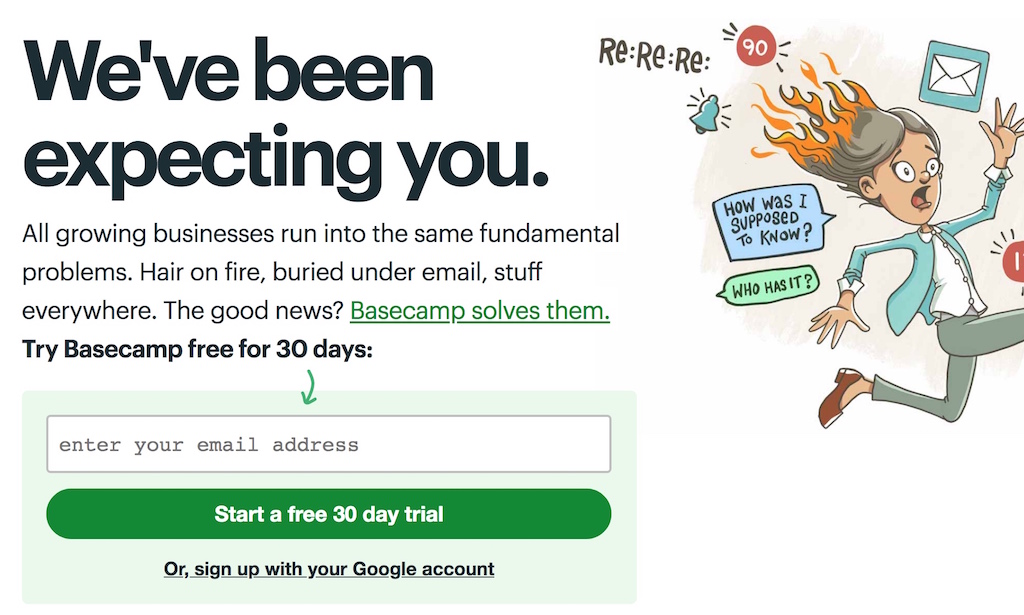1024x615 pixels.
Task: Click the red 90 notification badge
Action: [756, 46]
